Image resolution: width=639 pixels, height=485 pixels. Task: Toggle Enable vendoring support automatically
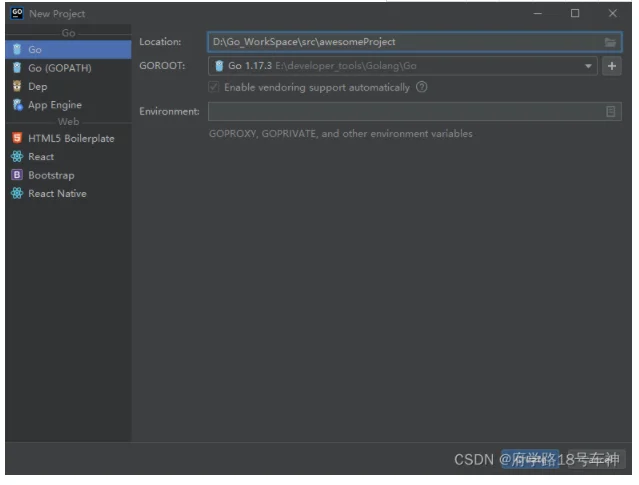(214, 87)
